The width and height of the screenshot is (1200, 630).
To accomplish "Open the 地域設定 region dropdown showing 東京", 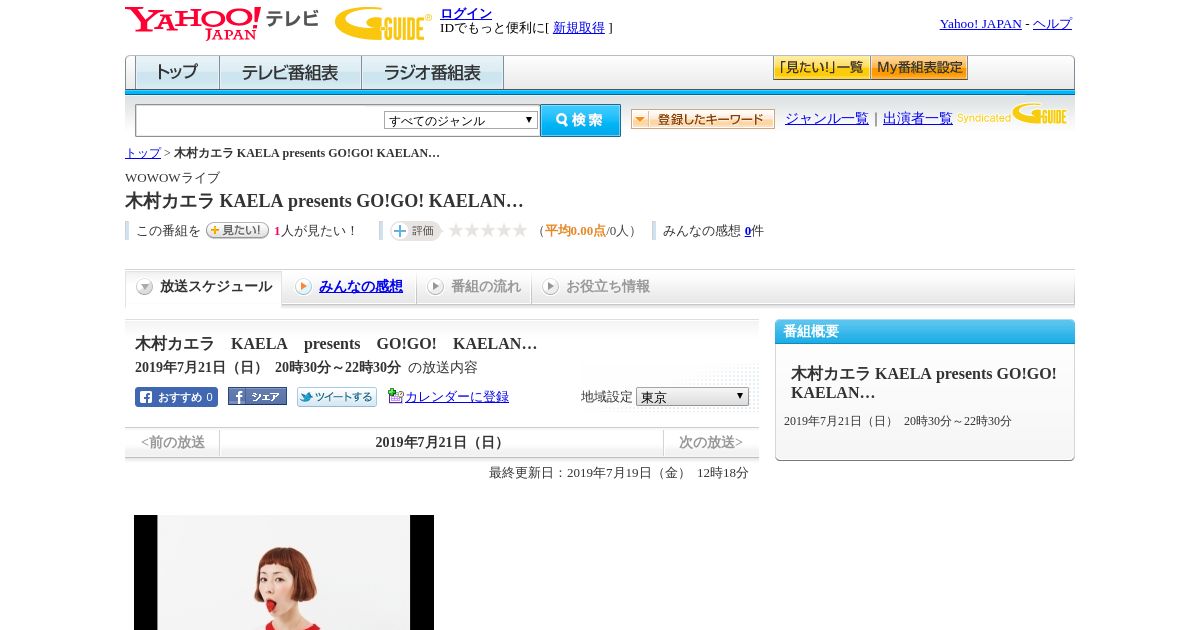I will 692,397.
